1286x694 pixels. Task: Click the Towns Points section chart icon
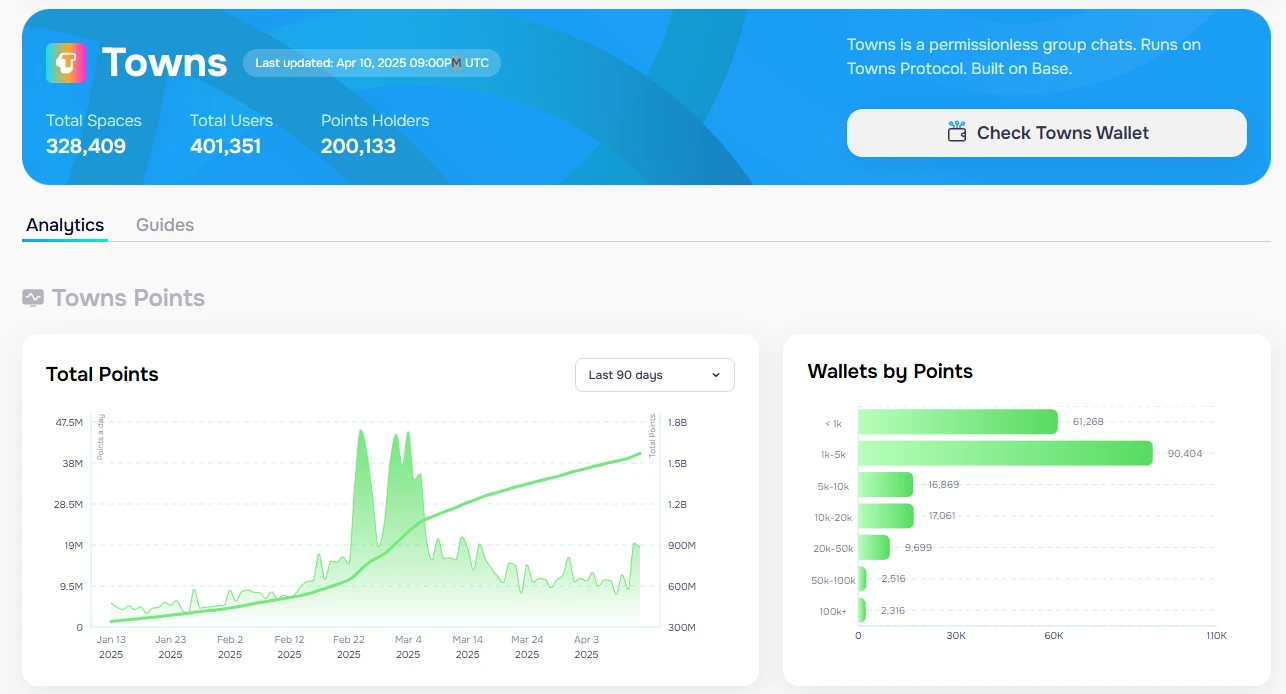tap(33, 298)
